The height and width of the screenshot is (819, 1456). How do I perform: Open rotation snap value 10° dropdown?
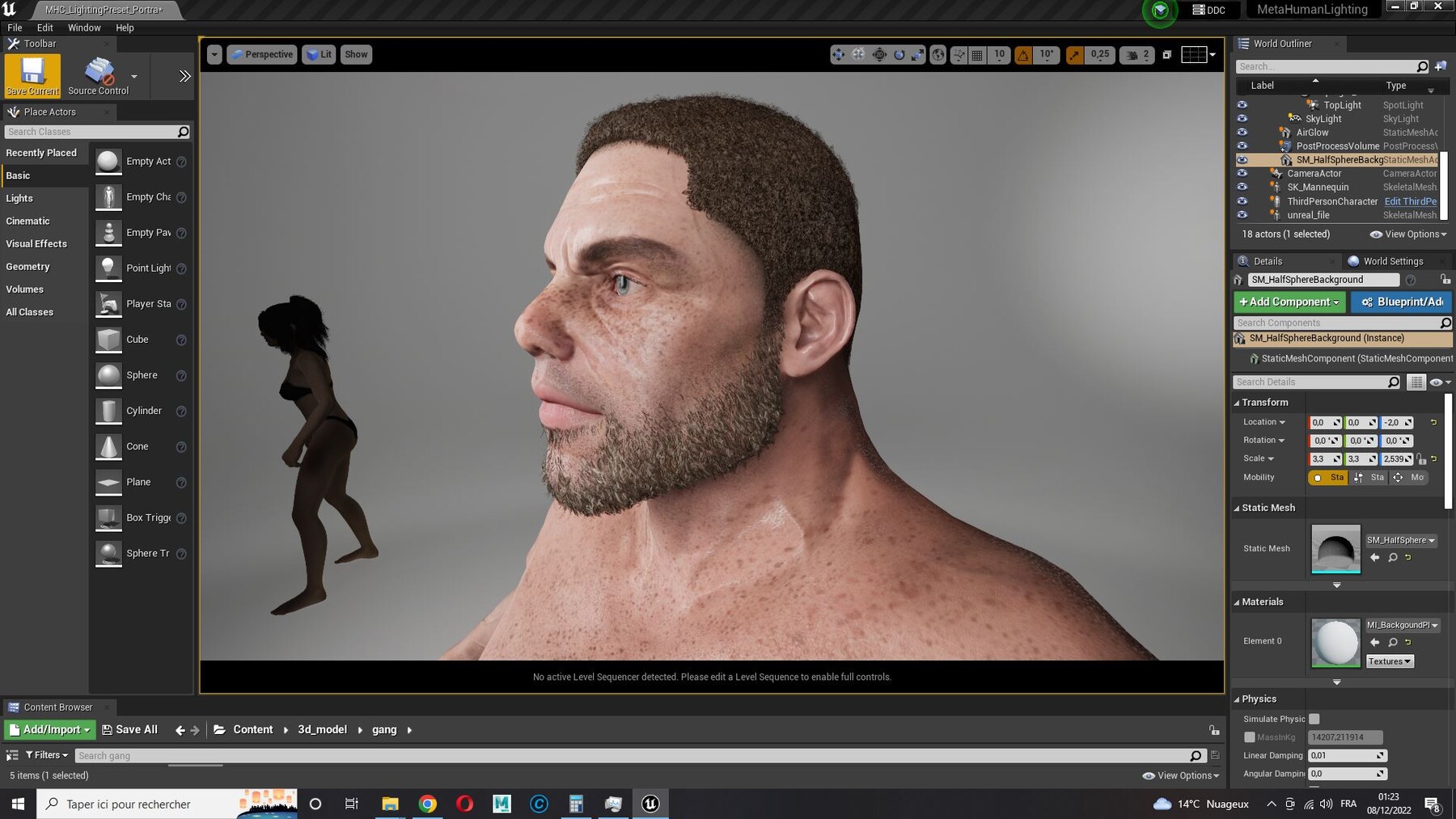(1046, 55)
